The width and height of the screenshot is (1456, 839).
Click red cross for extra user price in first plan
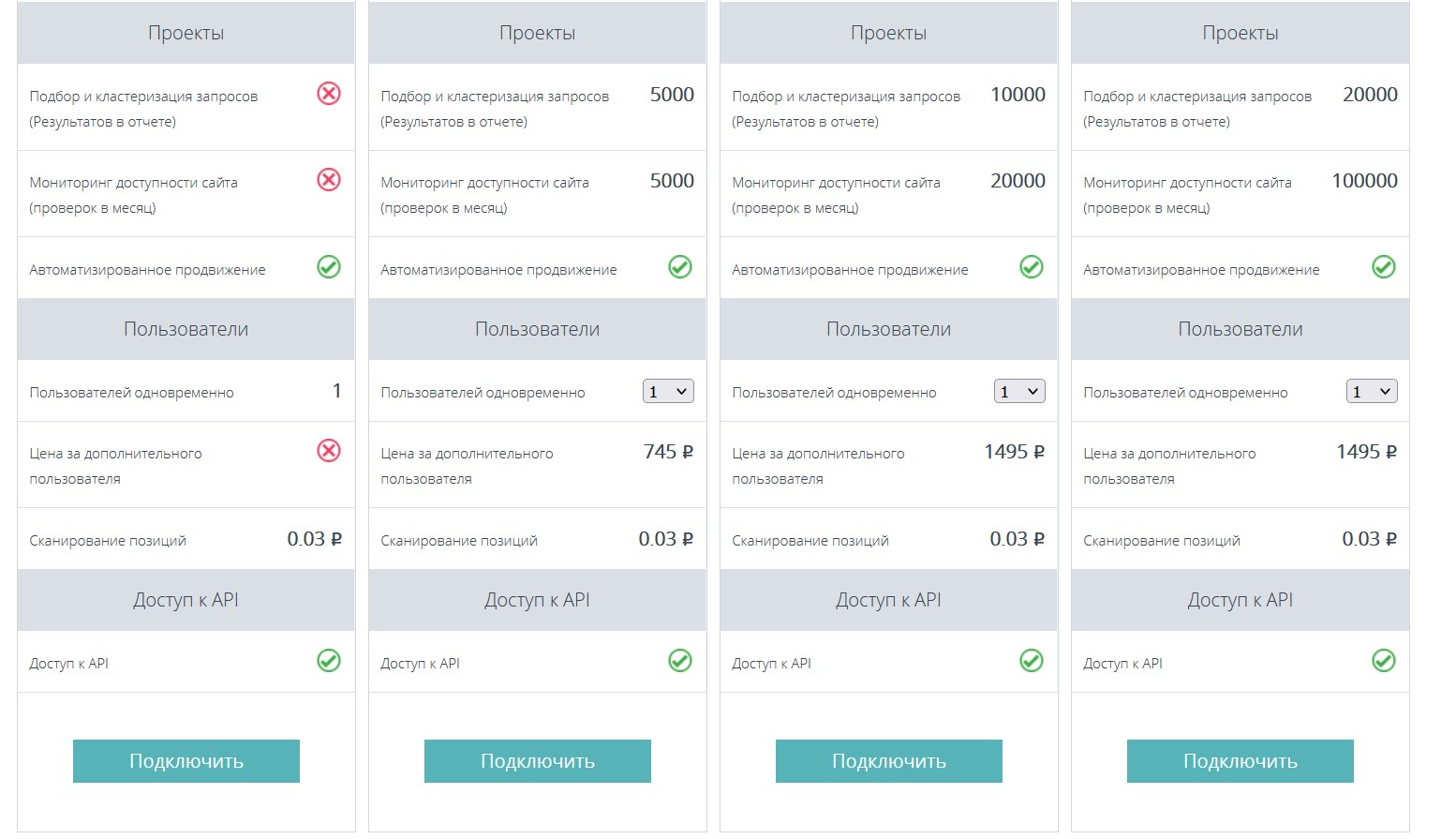coord(329,451)
